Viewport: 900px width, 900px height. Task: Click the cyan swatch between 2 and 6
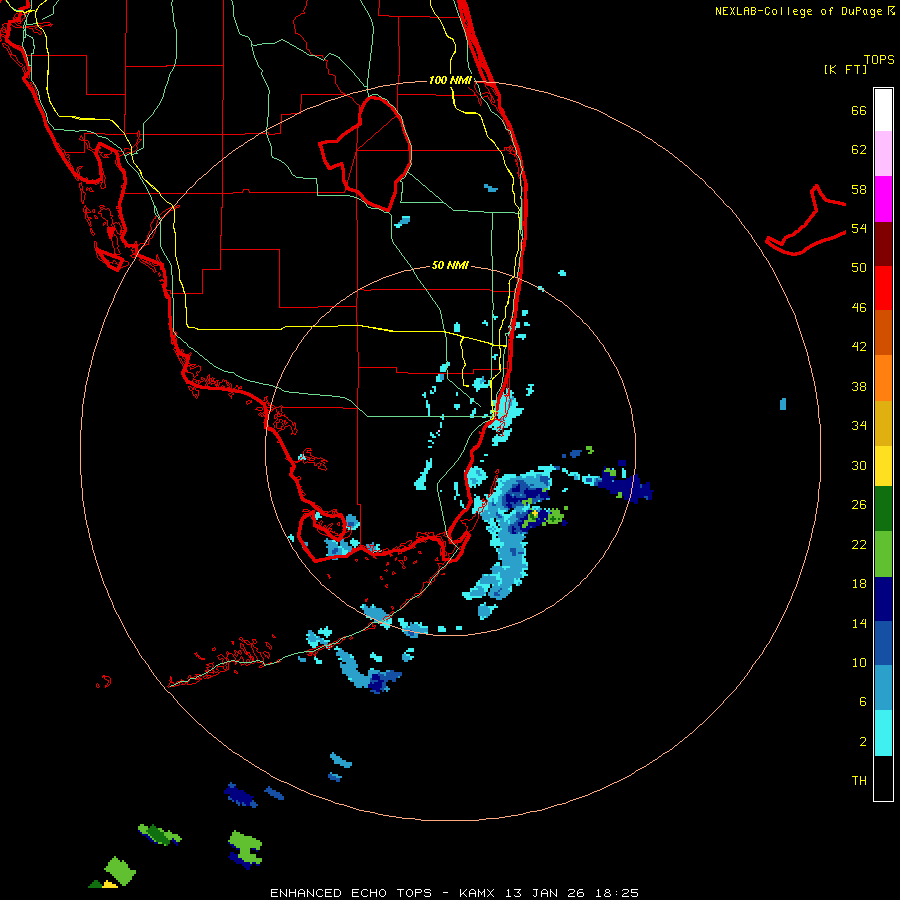(883, 733)
